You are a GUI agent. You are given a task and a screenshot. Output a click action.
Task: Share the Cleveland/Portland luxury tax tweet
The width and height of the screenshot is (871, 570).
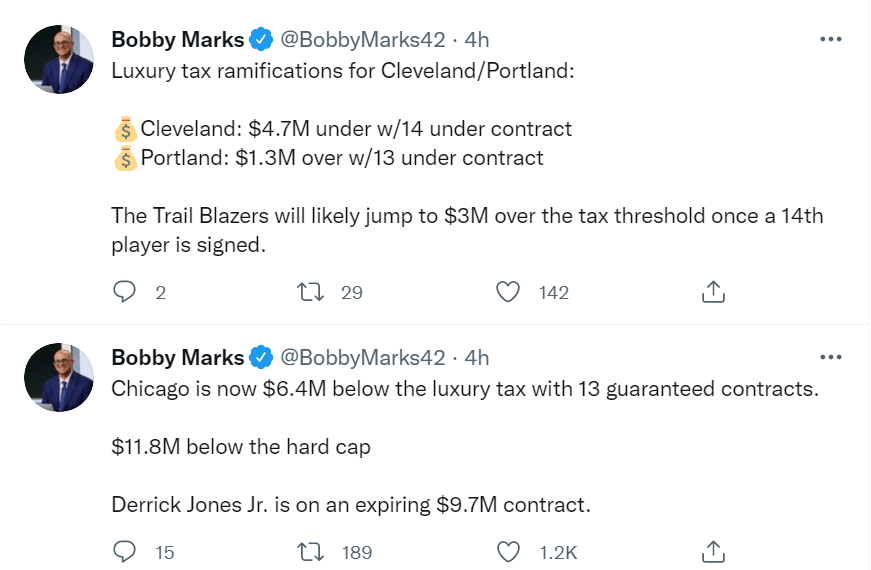[x=712, y=292]
